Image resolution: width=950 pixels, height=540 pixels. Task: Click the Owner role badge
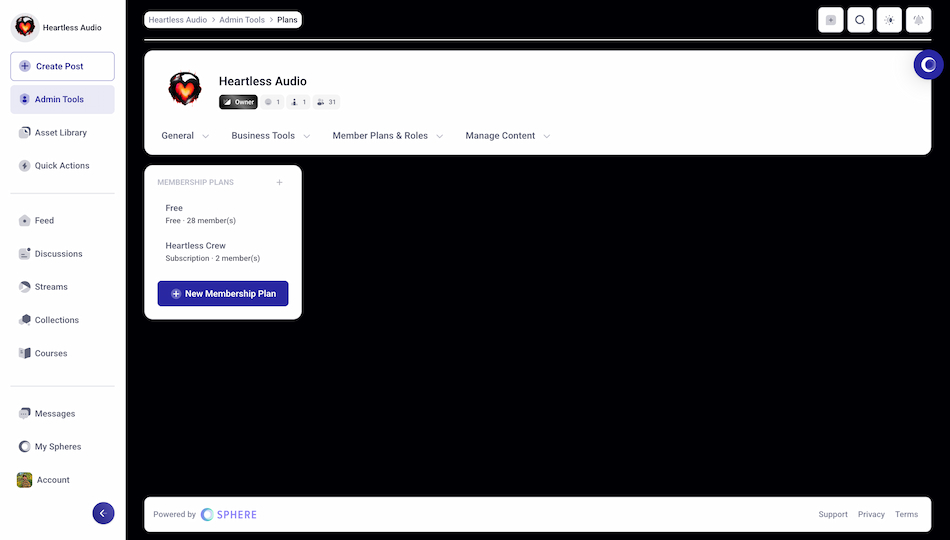[x=238, y=102]
